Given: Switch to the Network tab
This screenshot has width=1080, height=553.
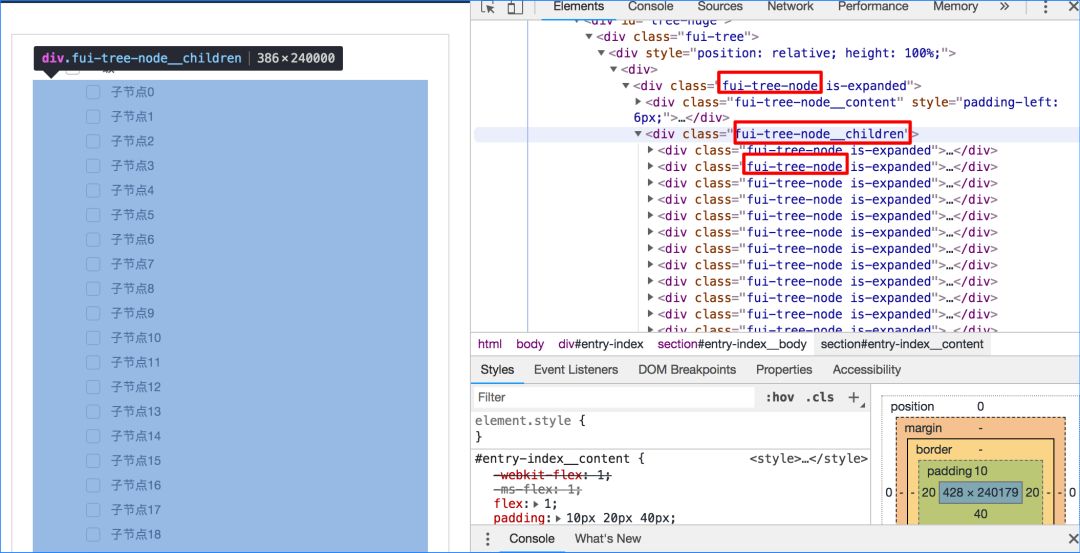Looking at the screenshot, I should pos(790,7).
